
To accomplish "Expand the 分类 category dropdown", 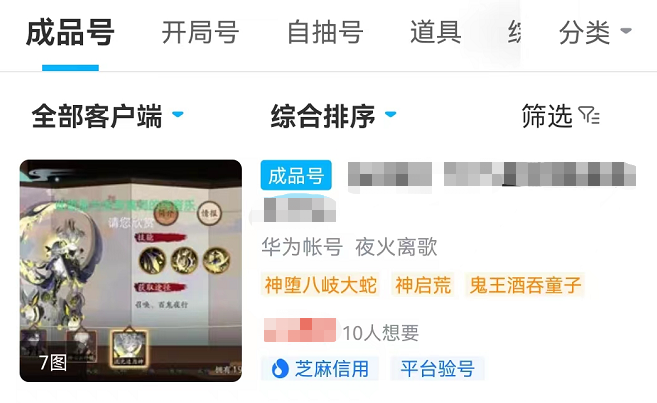I will tap(595, 33).
